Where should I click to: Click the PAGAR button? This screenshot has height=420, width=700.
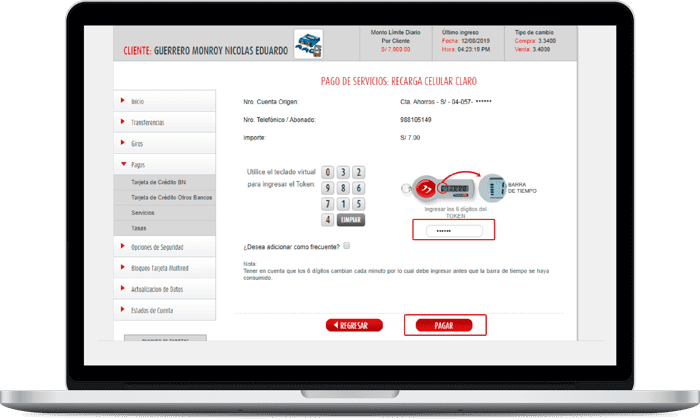point(444,325)
